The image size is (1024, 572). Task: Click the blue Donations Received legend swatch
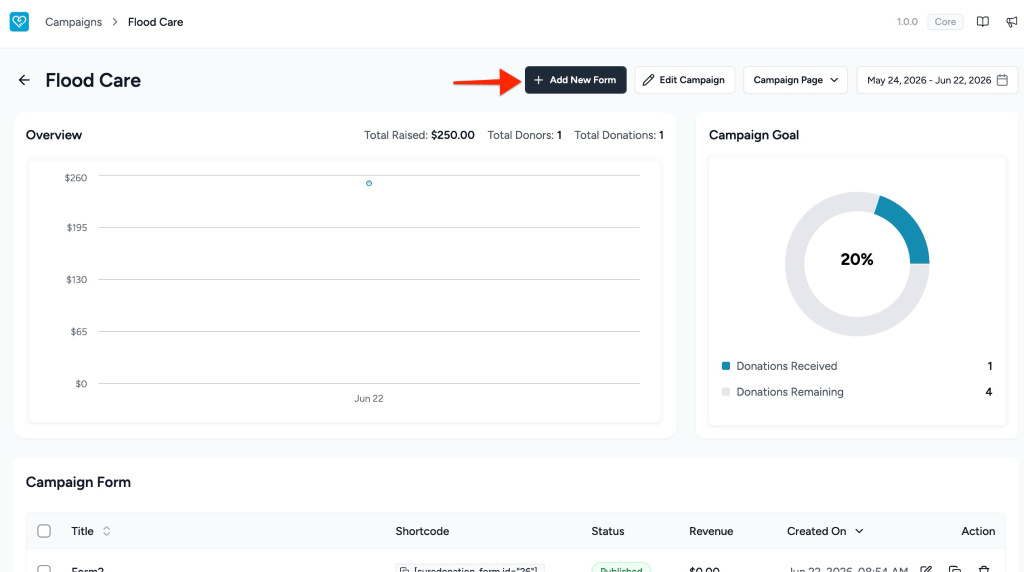(x=726, y=366)
